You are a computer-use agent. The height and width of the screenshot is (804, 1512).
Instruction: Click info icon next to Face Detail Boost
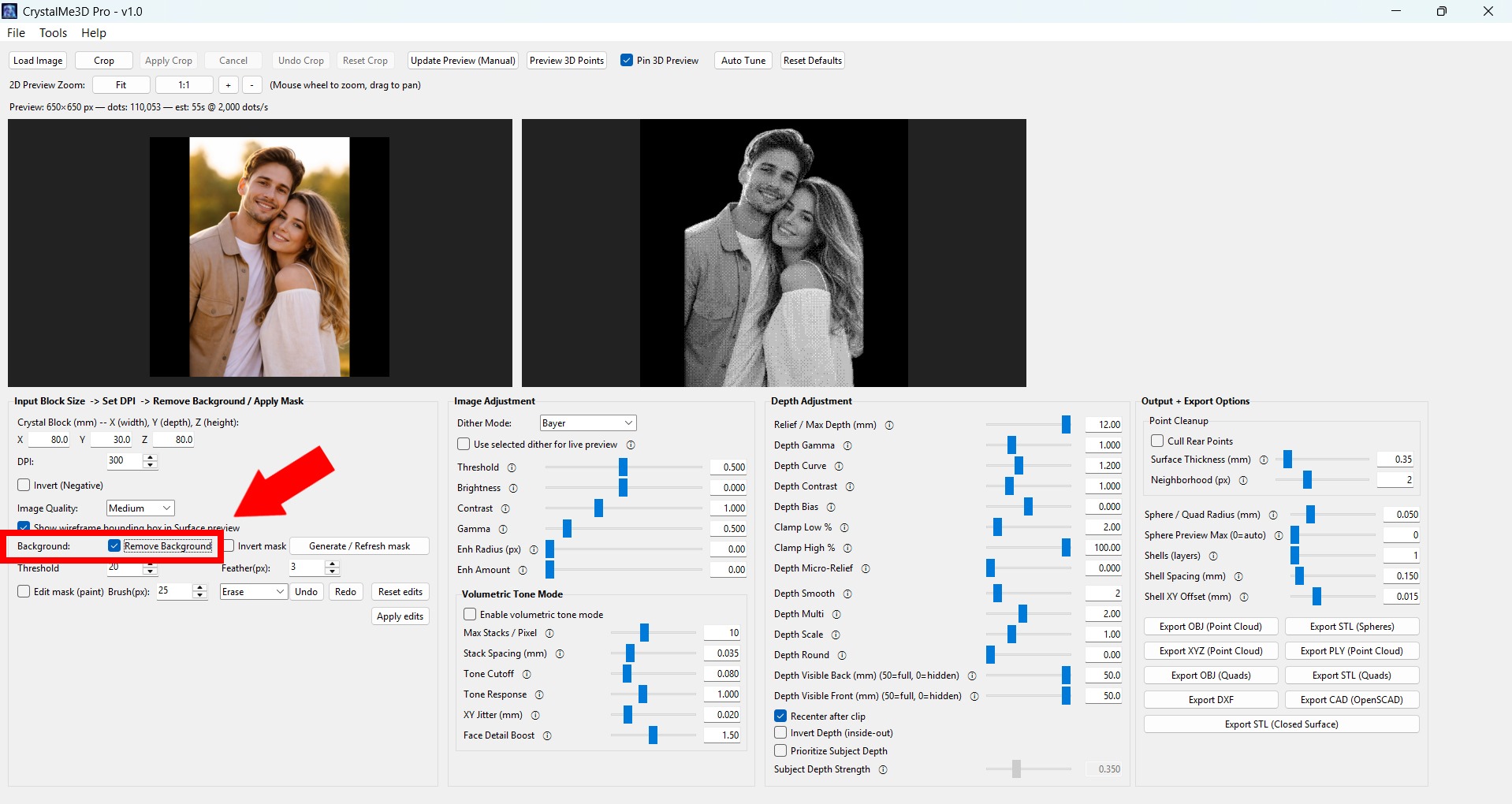[547, 735]
